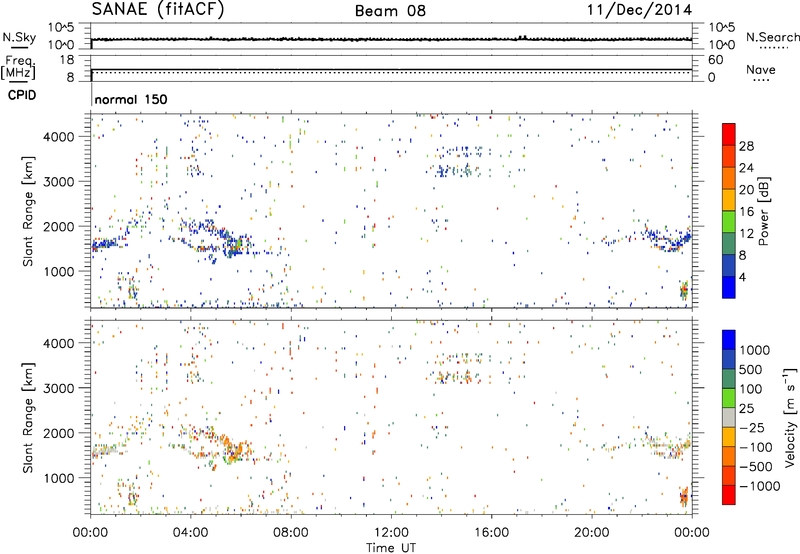The height and width of the screenshot is (554, 800).
Task: Click the "Freq. [MHz]" axis label
Action: click(19, 67)
